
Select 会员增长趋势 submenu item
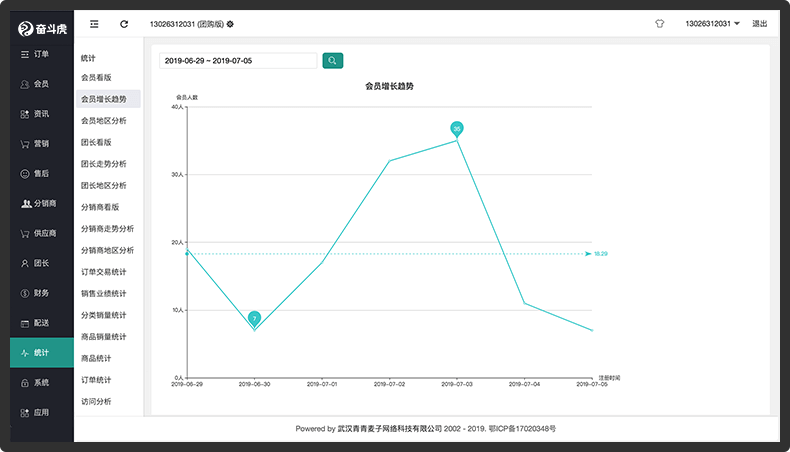point(108,99)
